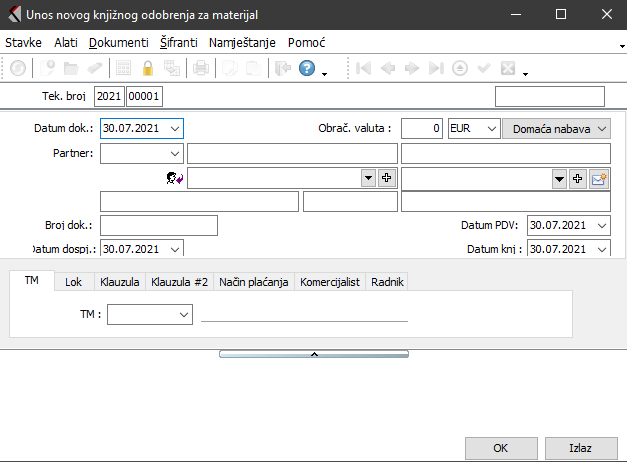Switch to the Komercijalist tab
Image resolution: width=627 pixels, height=462 pixels.
[x=331, y=282]
